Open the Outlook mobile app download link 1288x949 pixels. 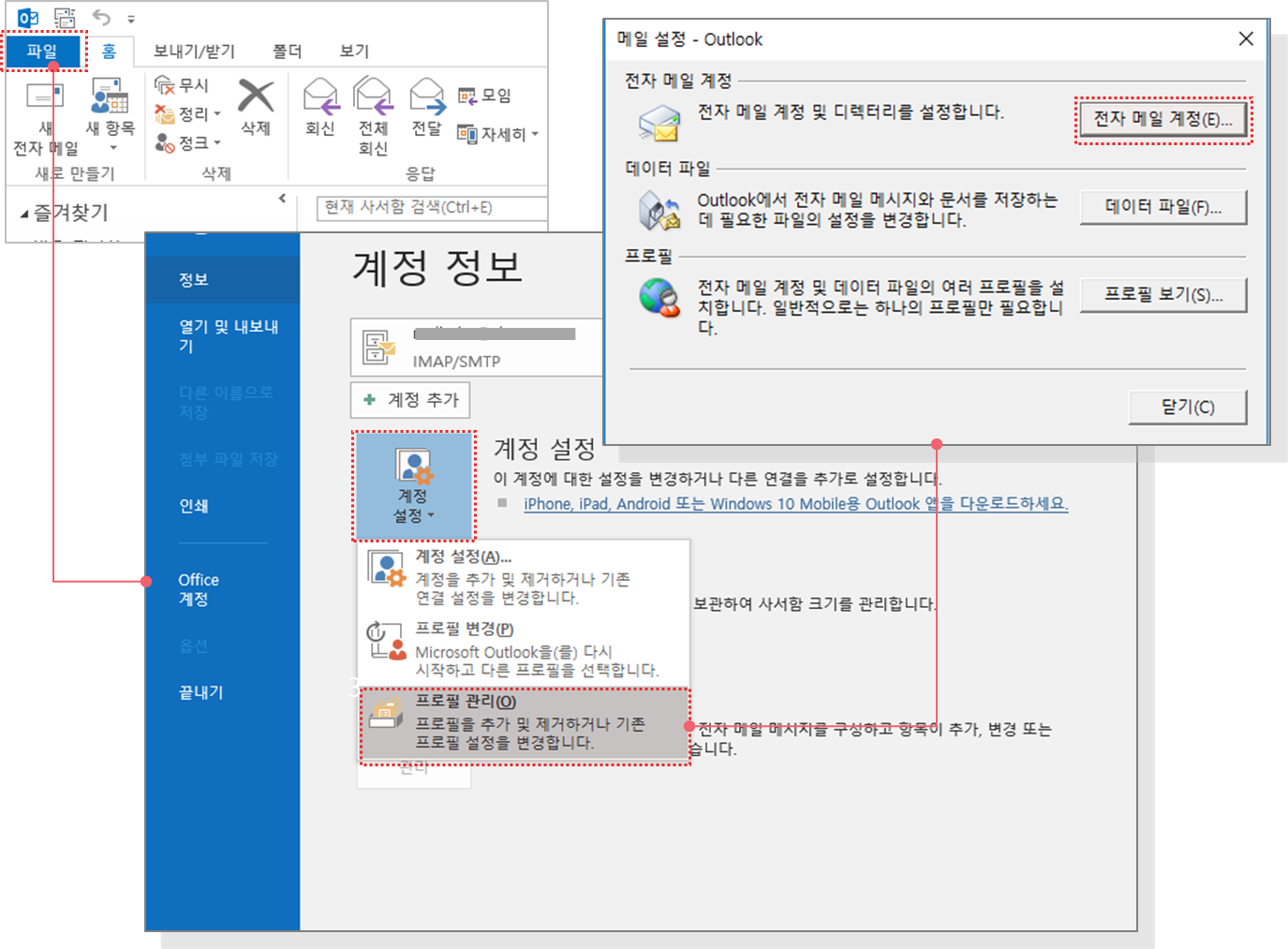[x=795, y=504]
